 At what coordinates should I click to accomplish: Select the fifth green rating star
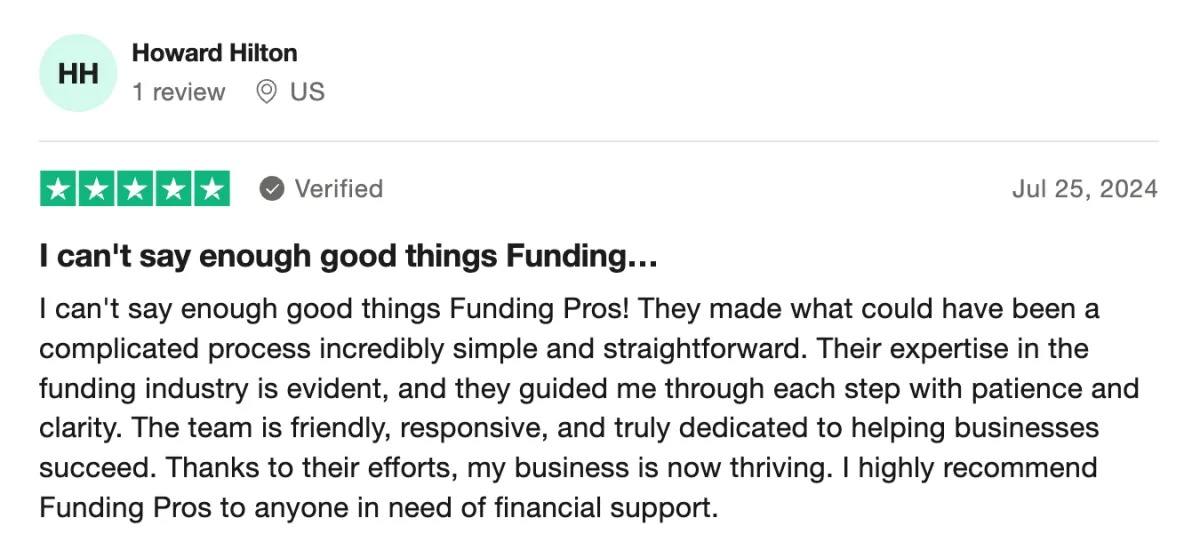[211, 189]
